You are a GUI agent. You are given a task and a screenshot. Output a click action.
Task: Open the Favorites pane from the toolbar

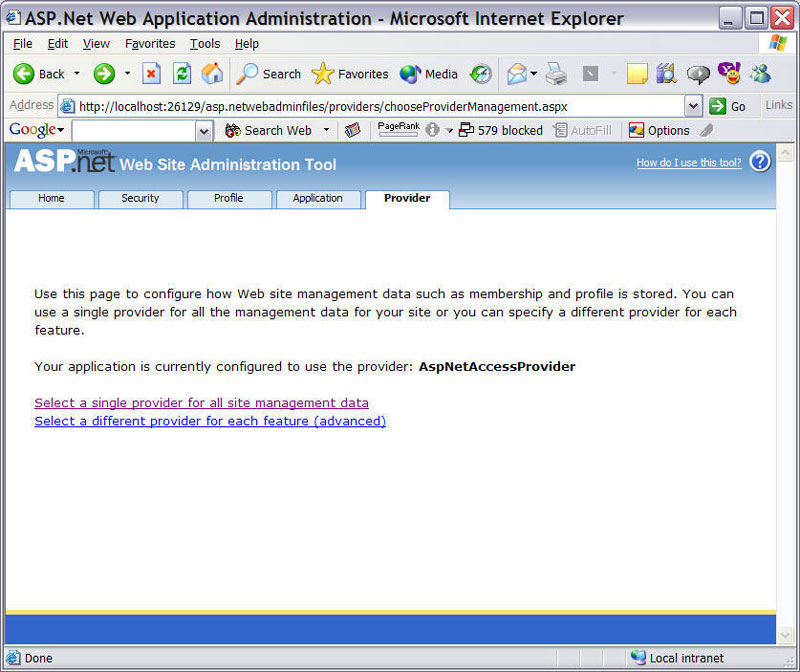click(350, 74)
